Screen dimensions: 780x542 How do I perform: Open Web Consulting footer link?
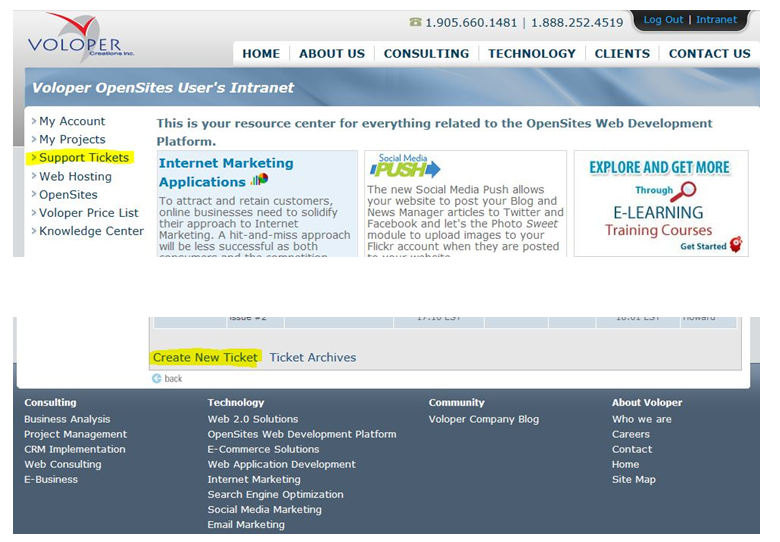coord(63,464)
